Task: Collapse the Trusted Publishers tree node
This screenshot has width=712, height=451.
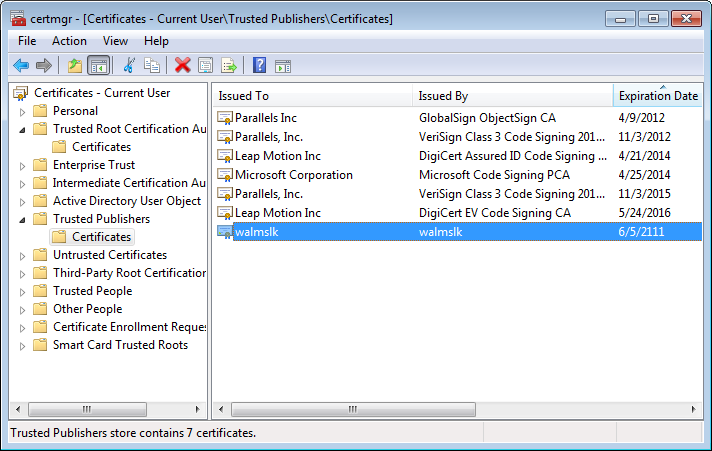Action: click(x=23, y=219)
